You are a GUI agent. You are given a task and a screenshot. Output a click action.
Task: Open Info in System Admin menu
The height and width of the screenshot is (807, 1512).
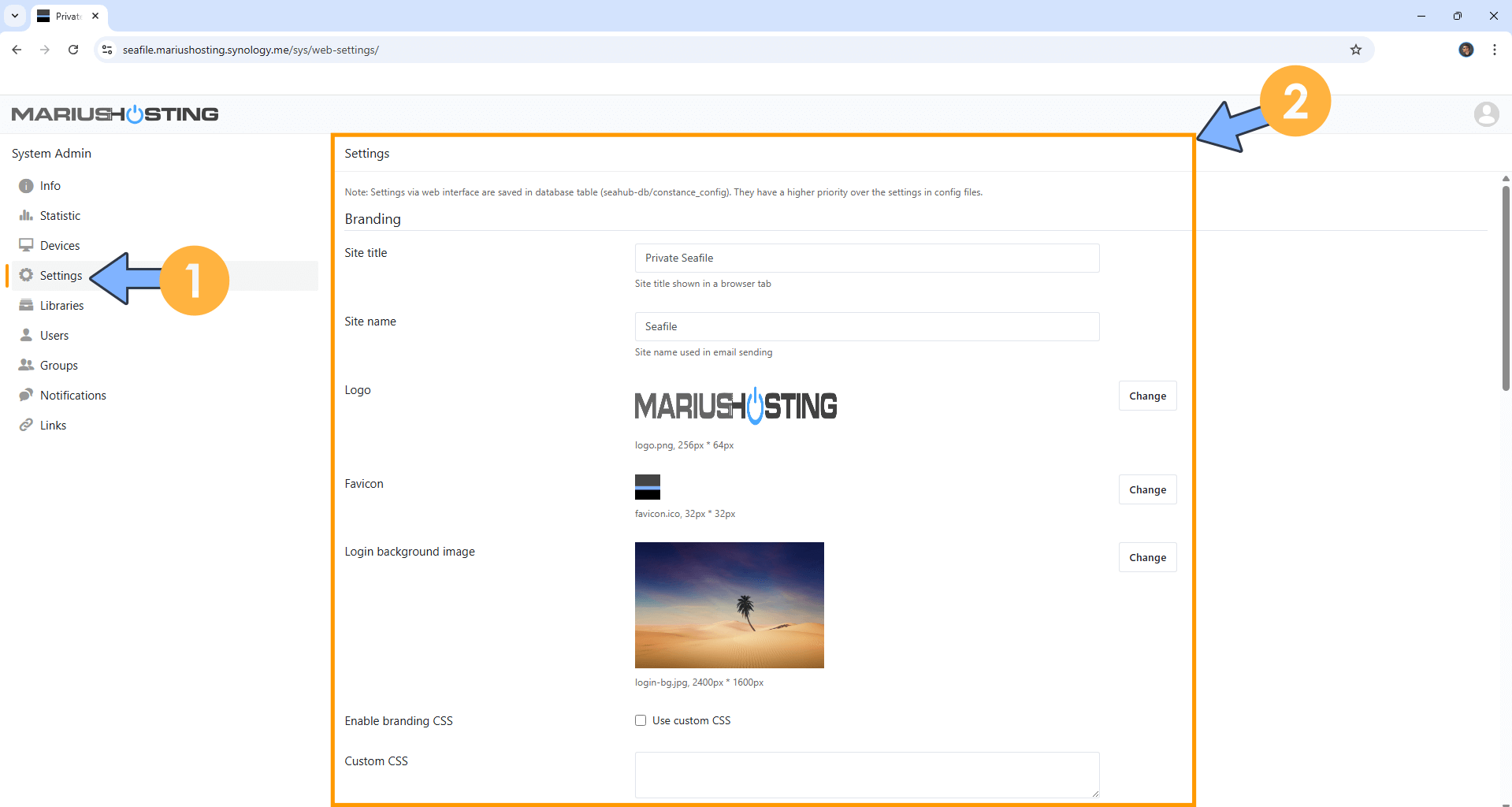[50, 186]
